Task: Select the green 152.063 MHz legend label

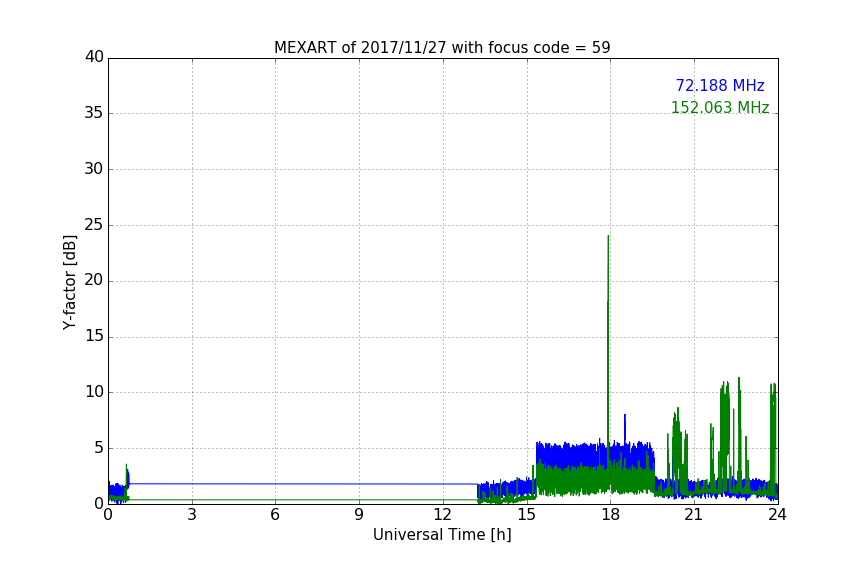Action: pyautogui.click(x=720, y=107)
